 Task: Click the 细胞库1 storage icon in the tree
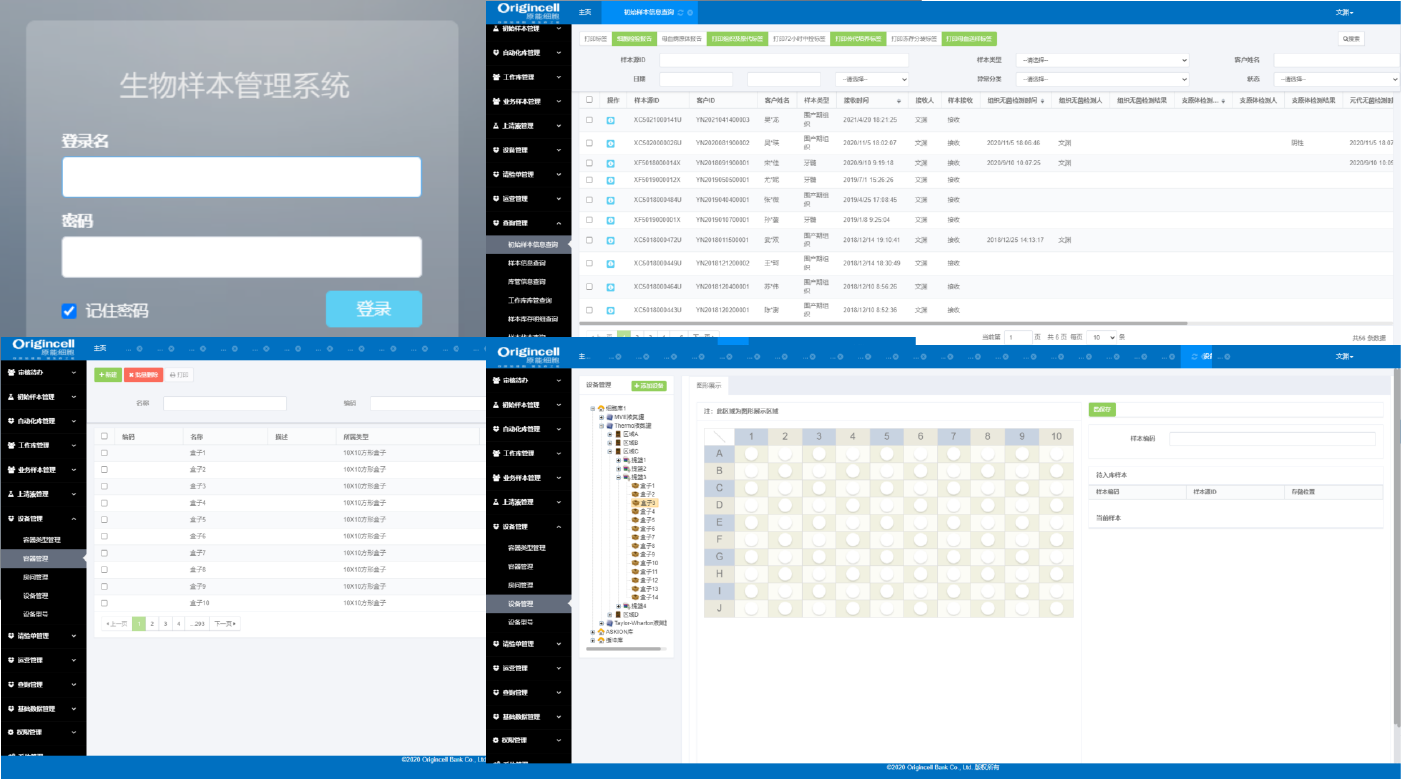(x=601, y=408)
